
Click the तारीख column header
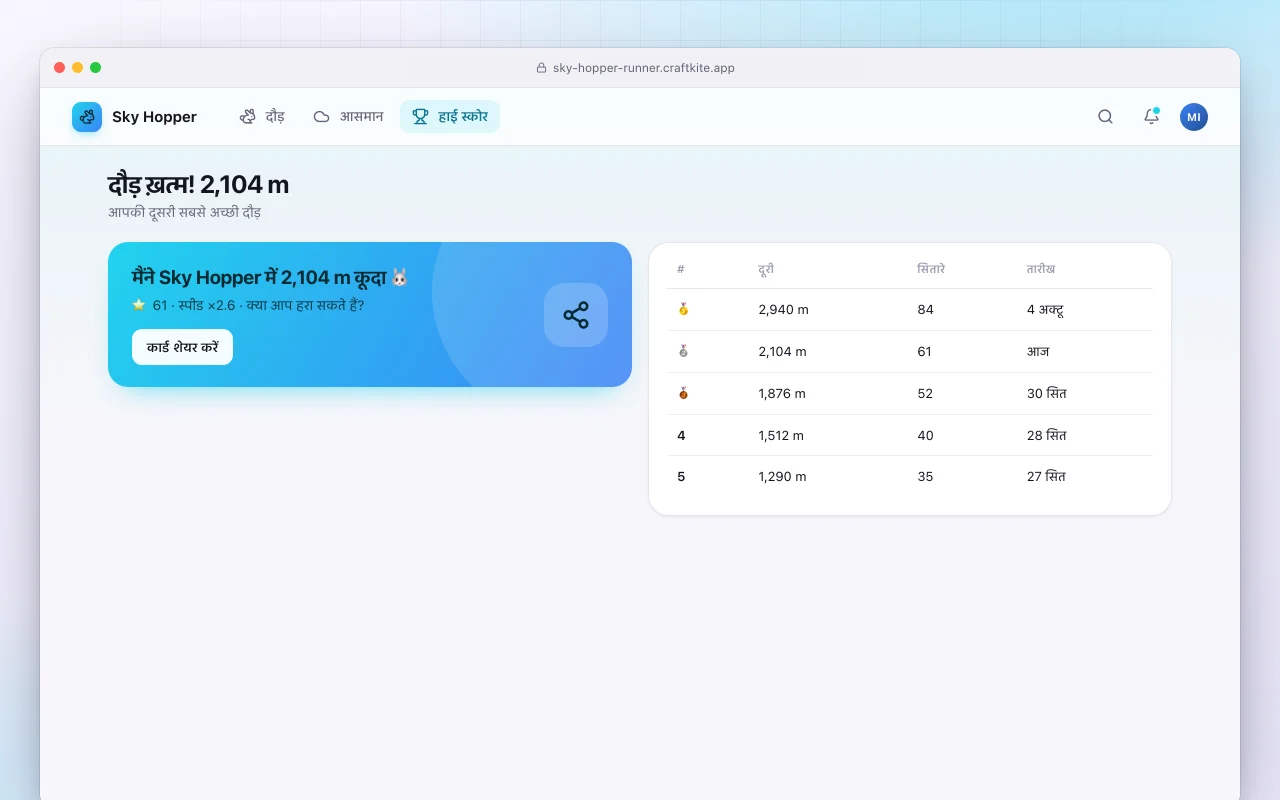tap(1041, 269)
